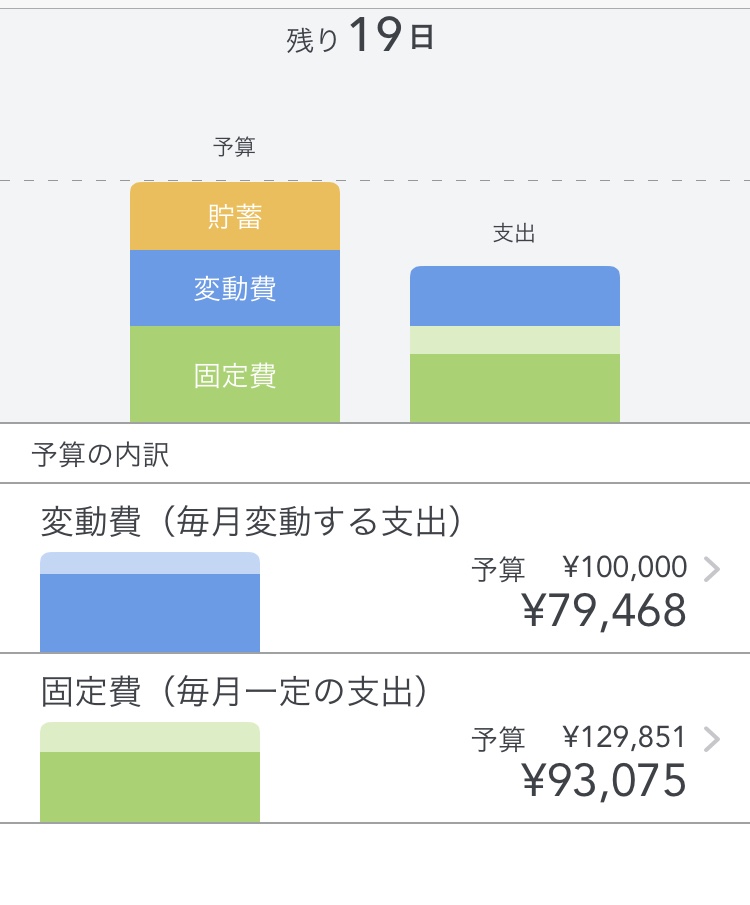Tap blue section of 支出 bar

(515, 296)
